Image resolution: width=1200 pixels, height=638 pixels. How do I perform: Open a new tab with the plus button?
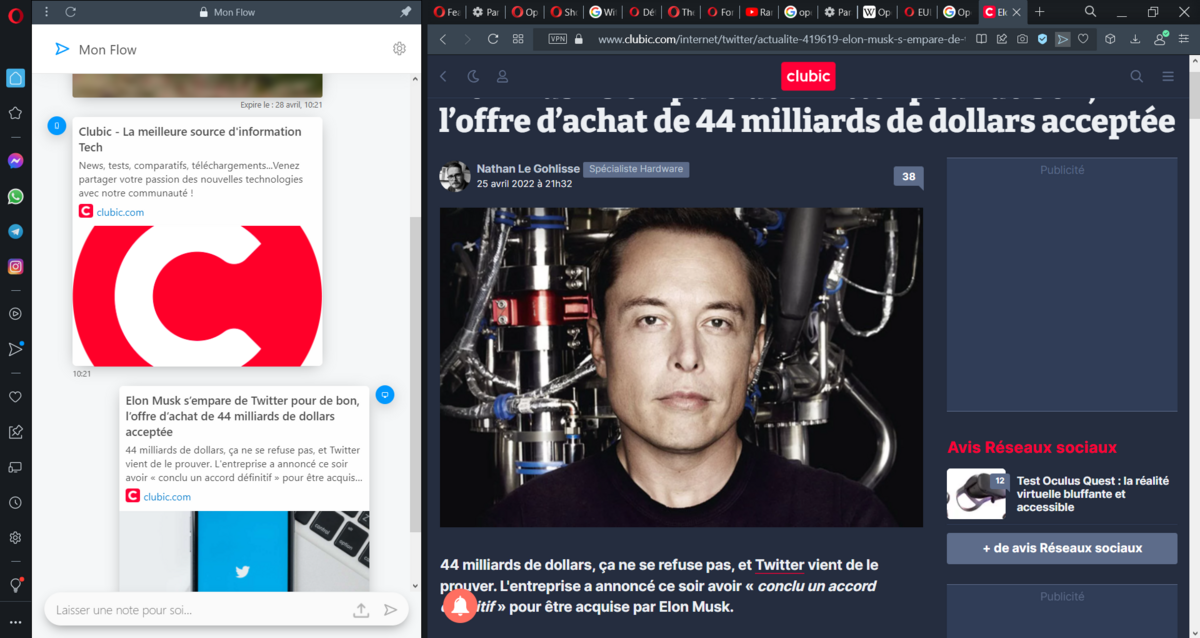coord(1040,12)
